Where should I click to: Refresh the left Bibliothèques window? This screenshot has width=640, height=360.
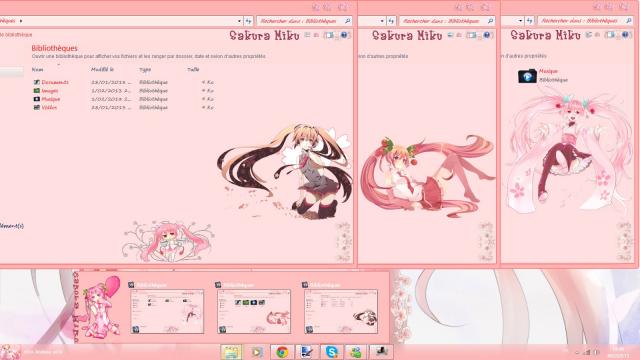(x=248, y=21)
